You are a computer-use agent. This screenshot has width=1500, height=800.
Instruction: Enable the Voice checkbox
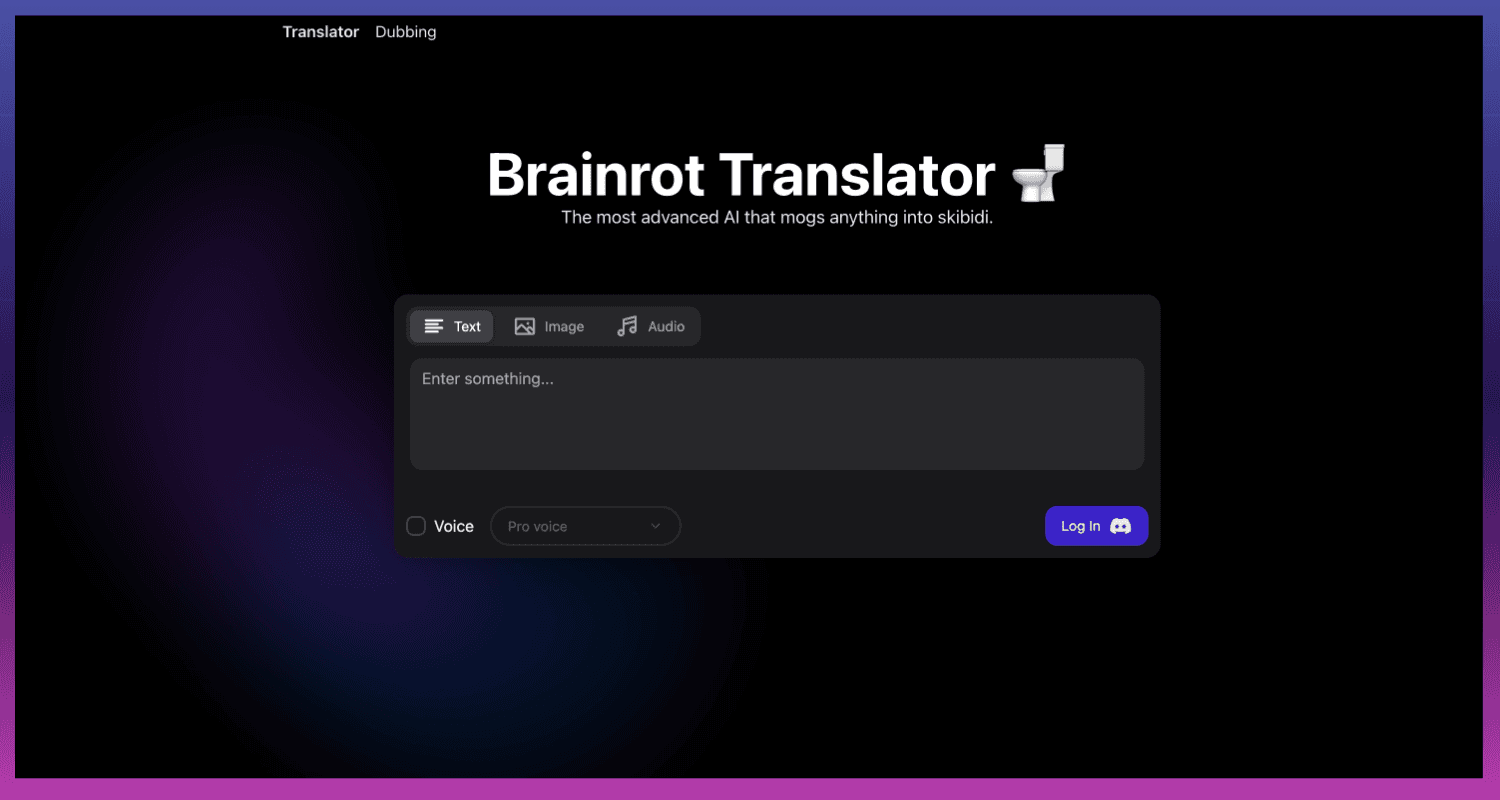(x=416, y=526)
